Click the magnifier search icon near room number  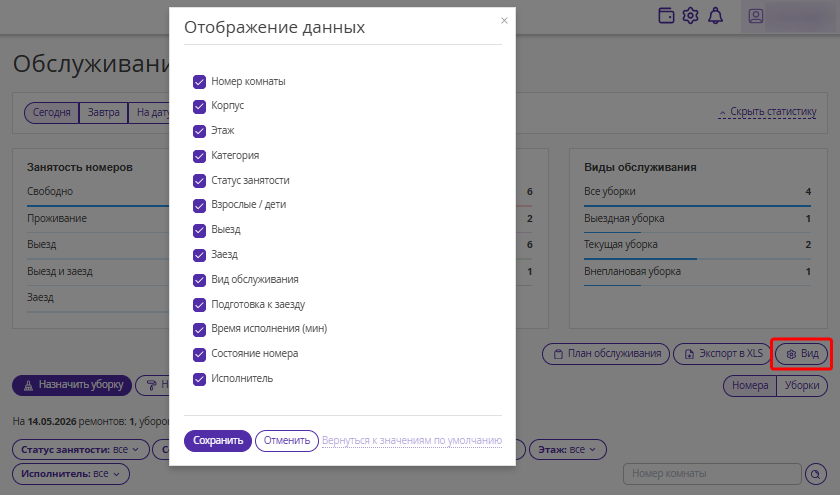point(815,474)
